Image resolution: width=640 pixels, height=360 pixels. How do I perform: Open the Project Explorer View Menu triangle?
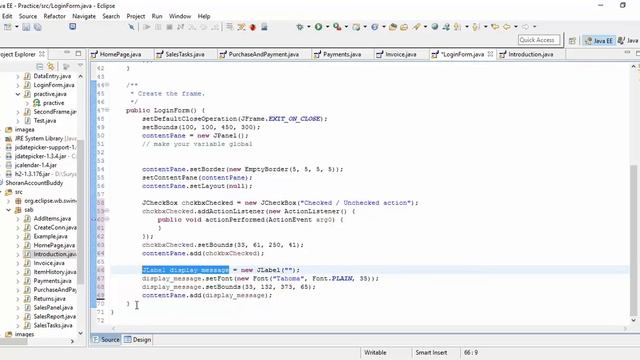pyautogui.click(x=80, y=66)
